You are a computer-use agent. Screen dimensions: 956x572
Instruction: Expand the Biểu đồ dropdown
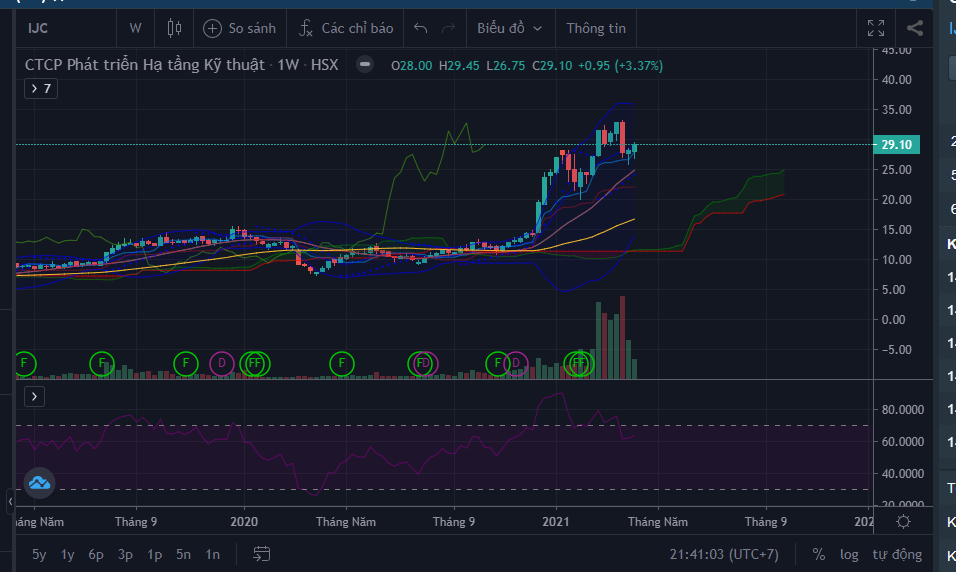point(510,28)
